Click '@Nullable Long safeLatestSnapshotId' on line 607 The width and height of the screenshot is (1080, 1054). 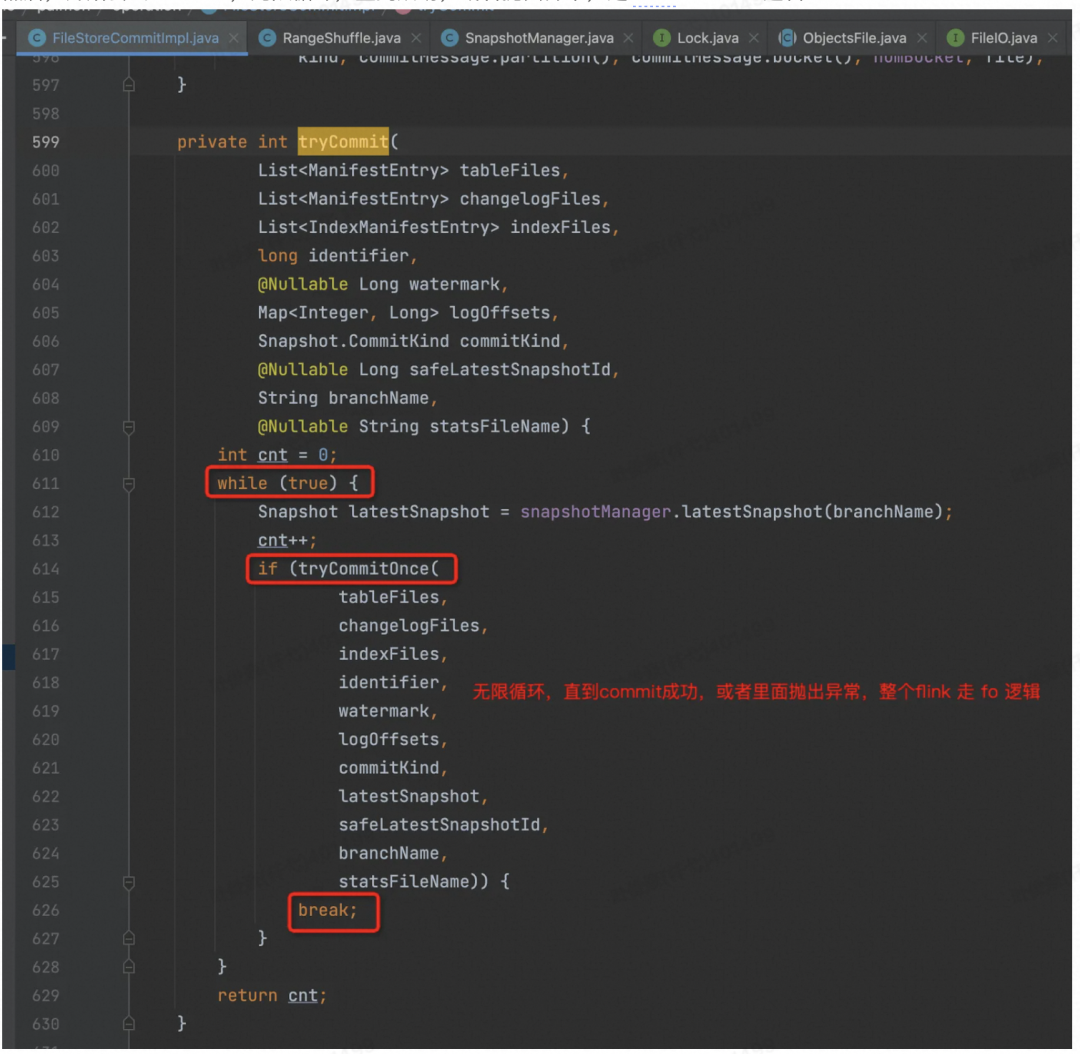[434, 369]
